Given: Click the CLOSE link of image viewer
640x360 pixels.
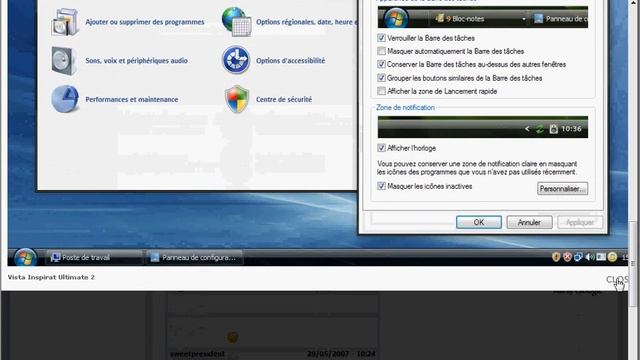Looking at the screenshot, I should (617, 280).
